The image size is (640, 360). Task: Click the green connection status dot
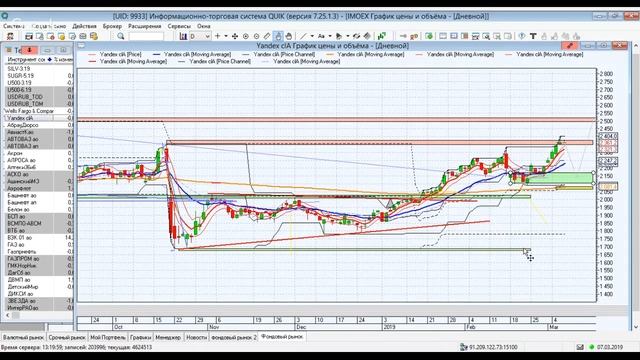tap(592, 347)
